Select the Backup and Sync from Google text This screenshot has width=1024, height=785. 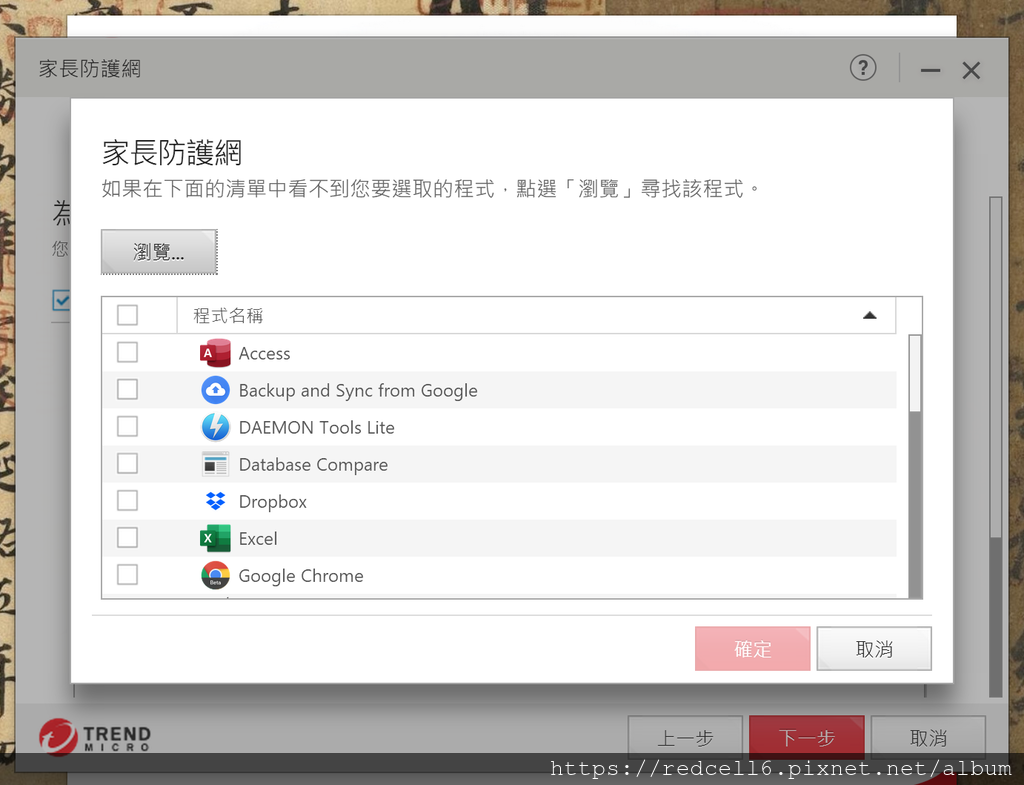click(358, 391)
